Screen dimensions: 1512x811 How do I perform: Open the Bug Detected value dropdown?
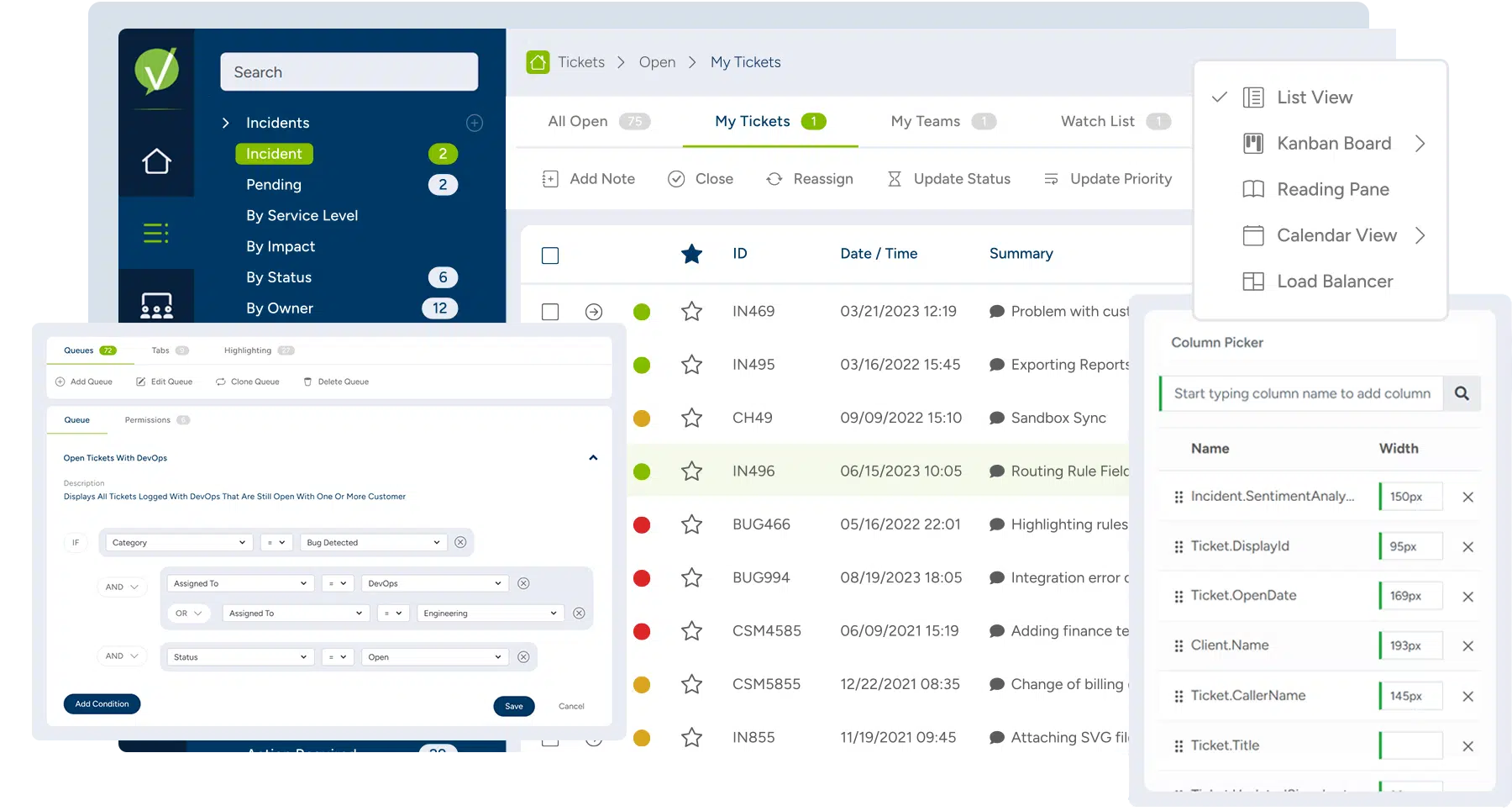tap(373, 543)
